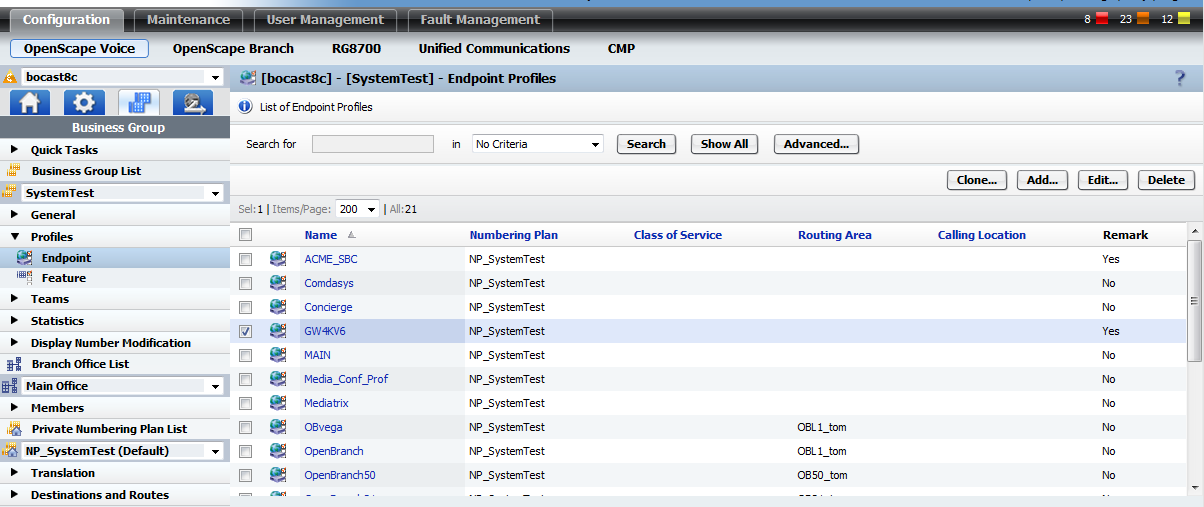Open the CMP menu

click(621, 48)
